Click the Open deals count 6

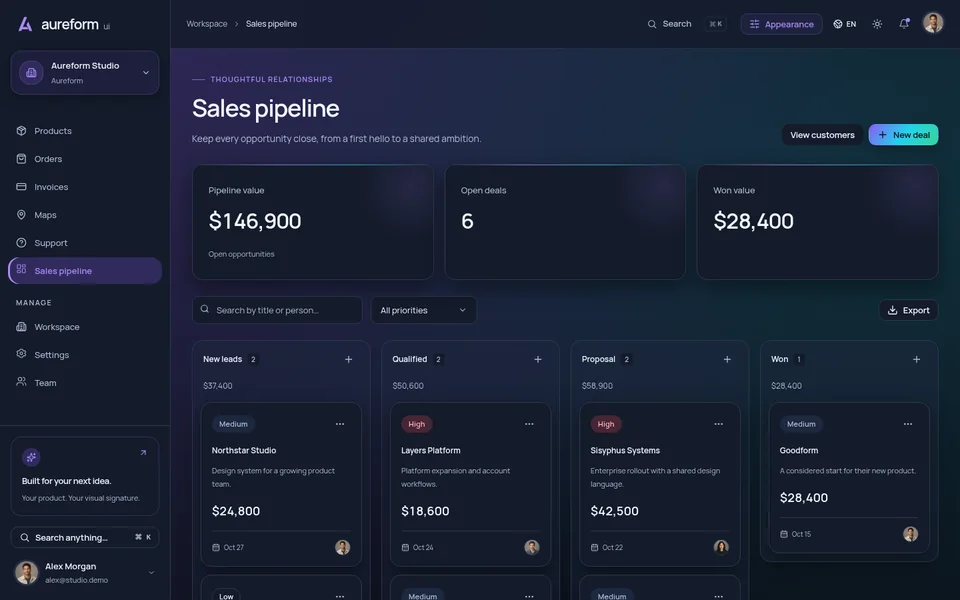pos(467,221)
